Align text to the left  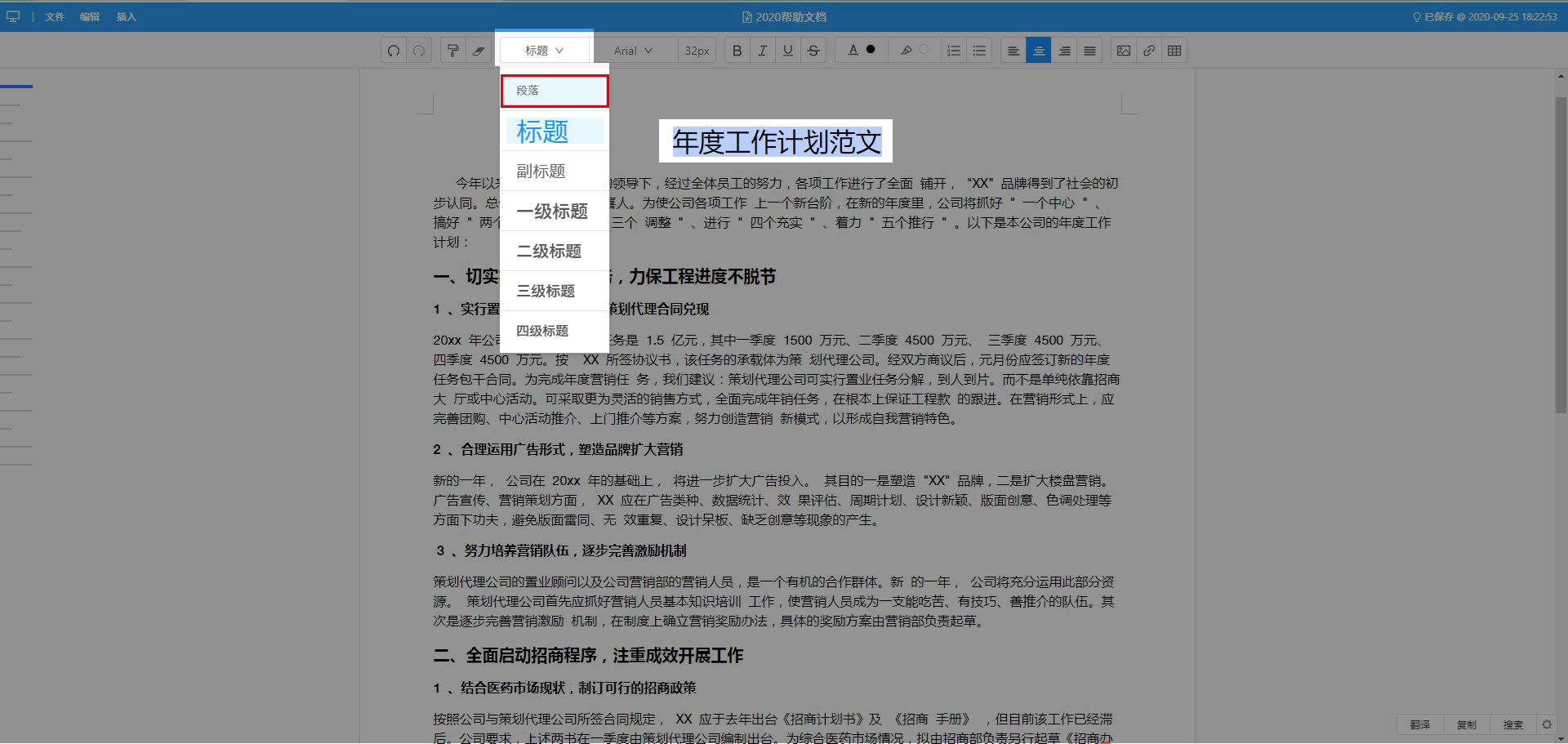pos(1013,51)
